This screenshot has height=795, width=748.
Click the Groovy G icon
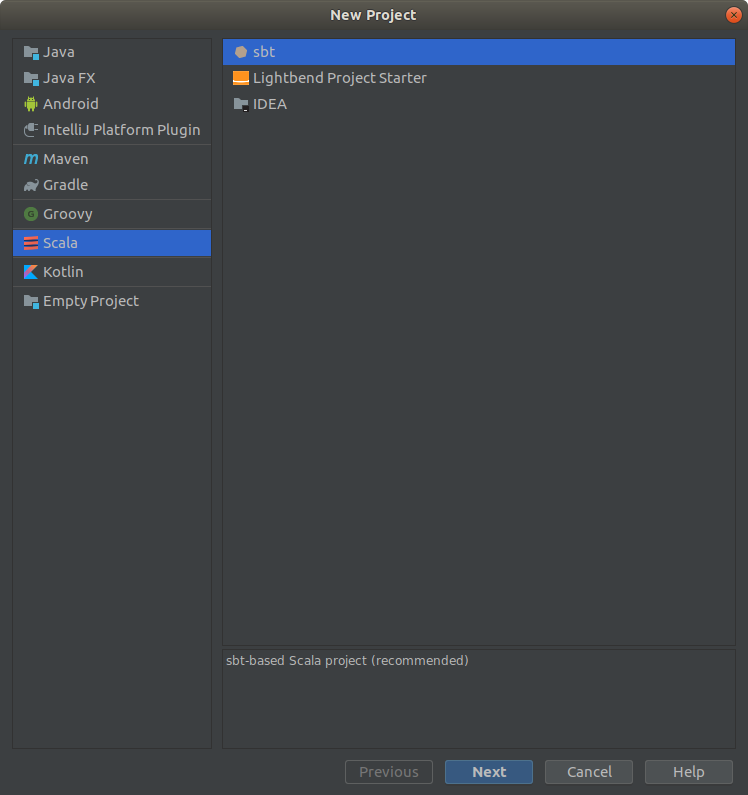click(31, 214)
